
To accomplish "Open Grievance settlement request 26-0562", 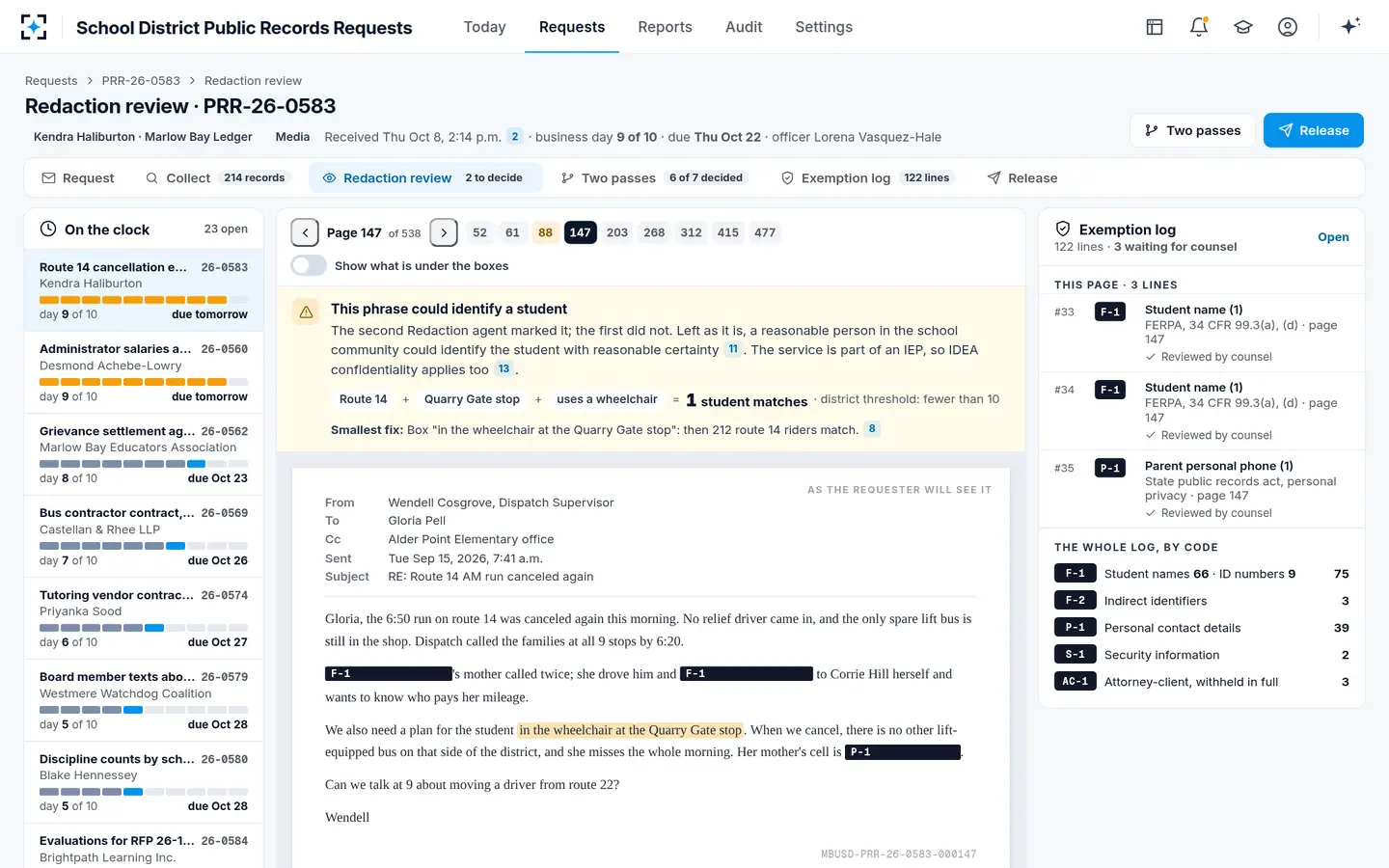I will click(x=144, y=455).
